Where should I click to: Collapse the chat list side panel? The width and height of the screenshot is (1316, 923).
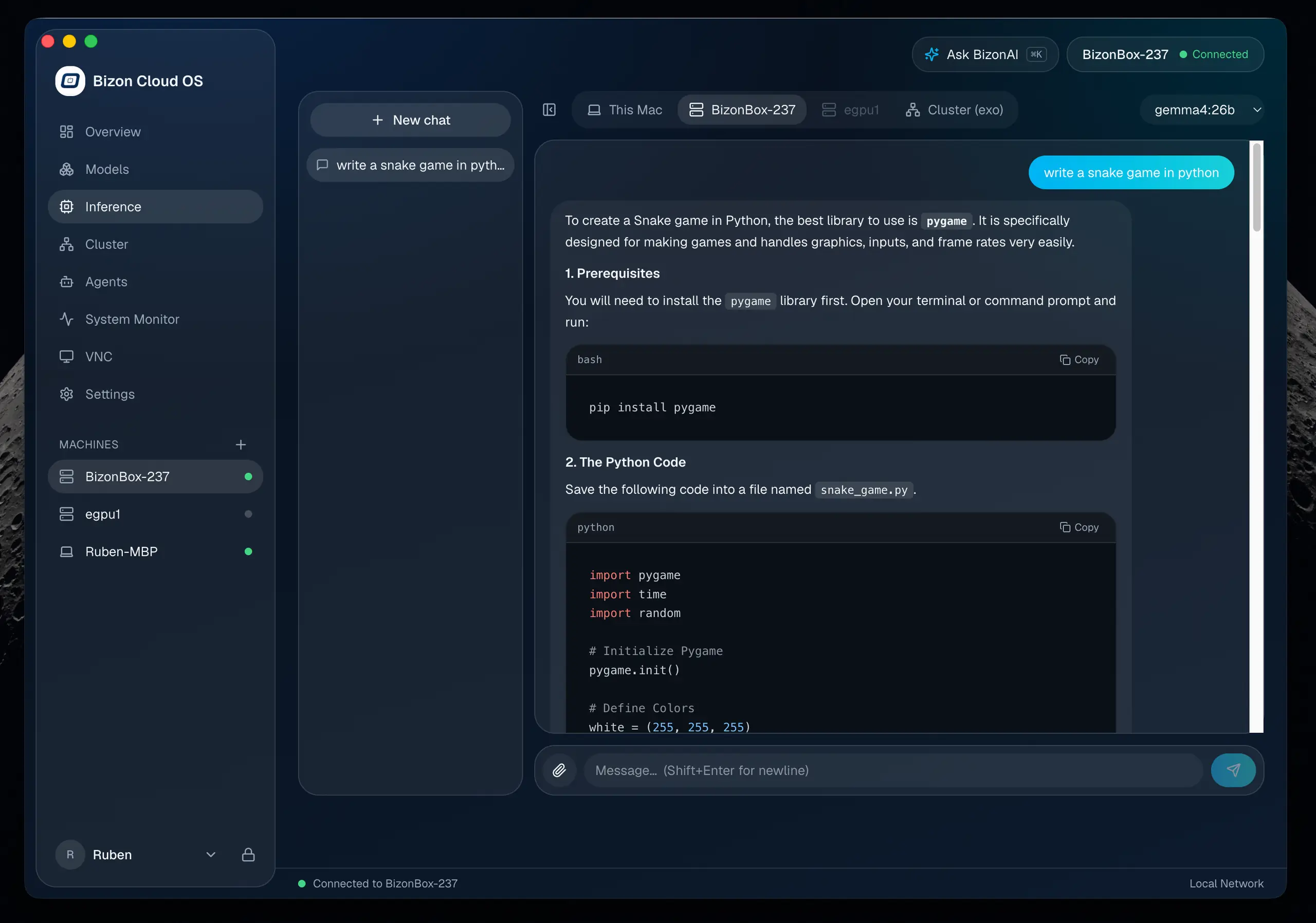tap(549, 109)
